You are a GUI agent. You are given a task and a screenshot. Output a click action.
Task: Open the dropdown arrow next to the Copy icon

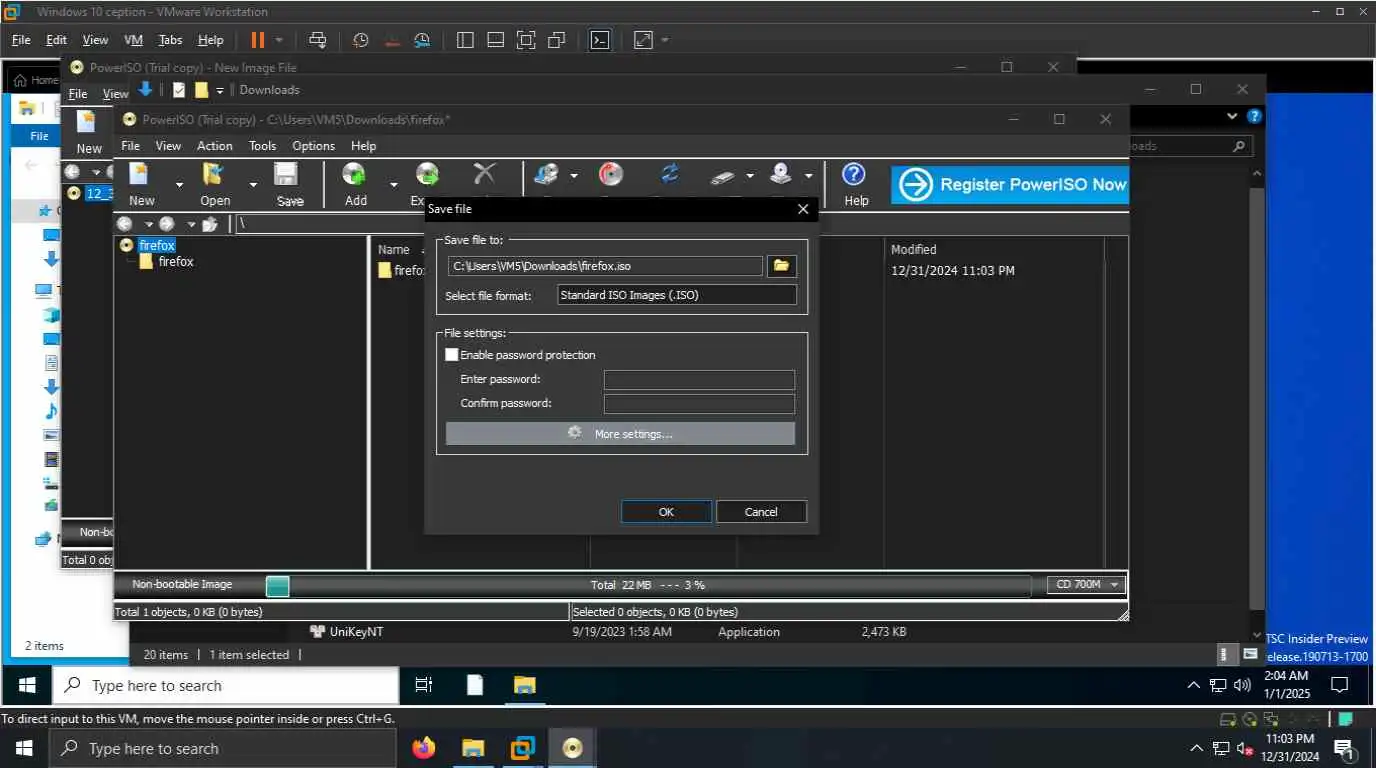pos(574,176)
